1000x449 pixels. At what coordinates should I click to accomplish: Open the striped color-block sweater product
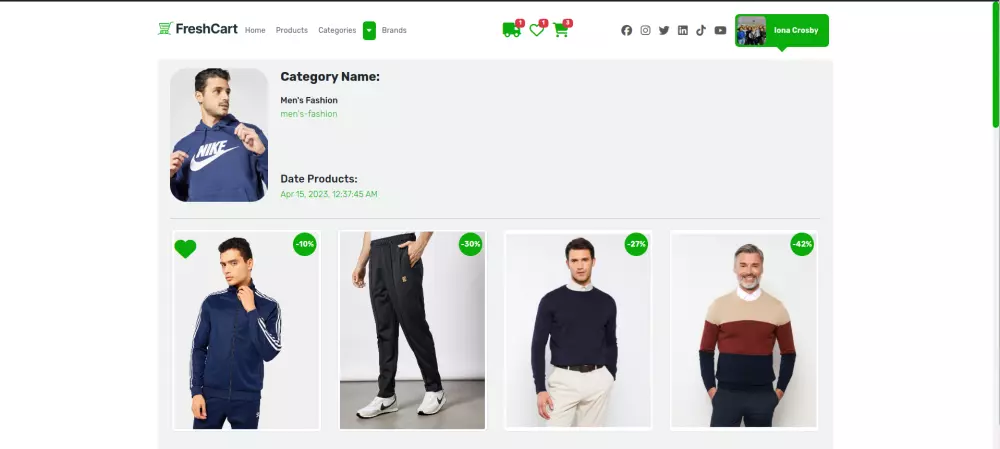click(744, 330)
